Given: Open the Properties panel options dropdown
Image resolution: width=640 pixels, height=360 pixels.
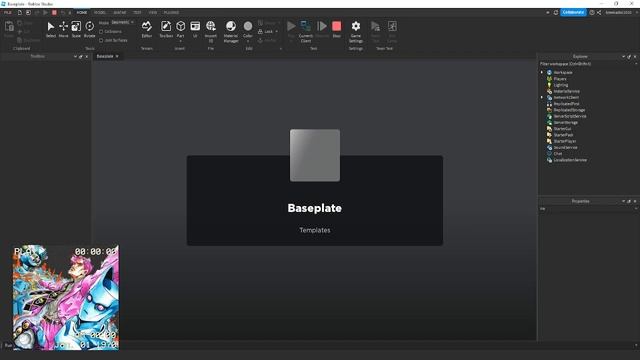Looking at the screenshot, I should pos(623,201).
